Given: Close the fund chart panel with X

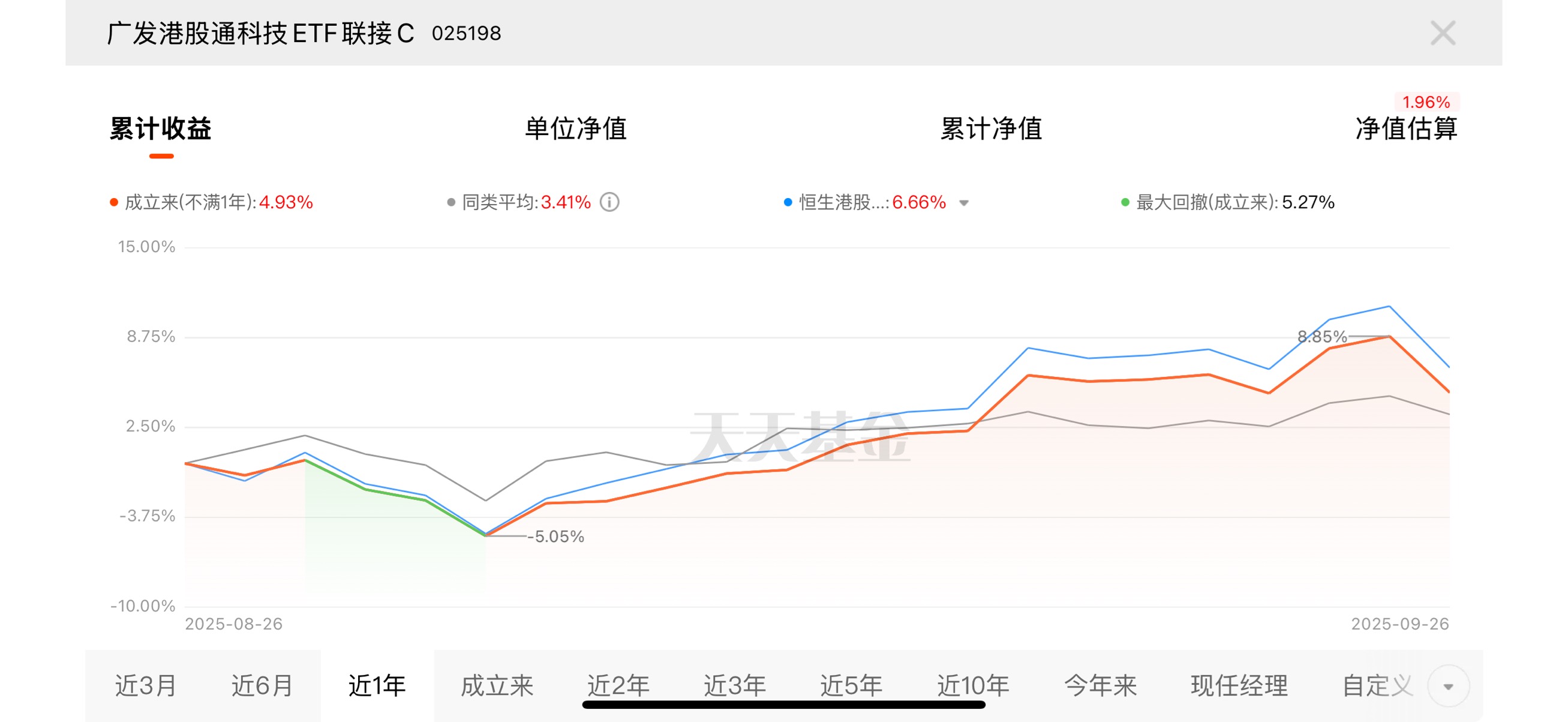Looking at the screenshot, I should pos(1442,33).
